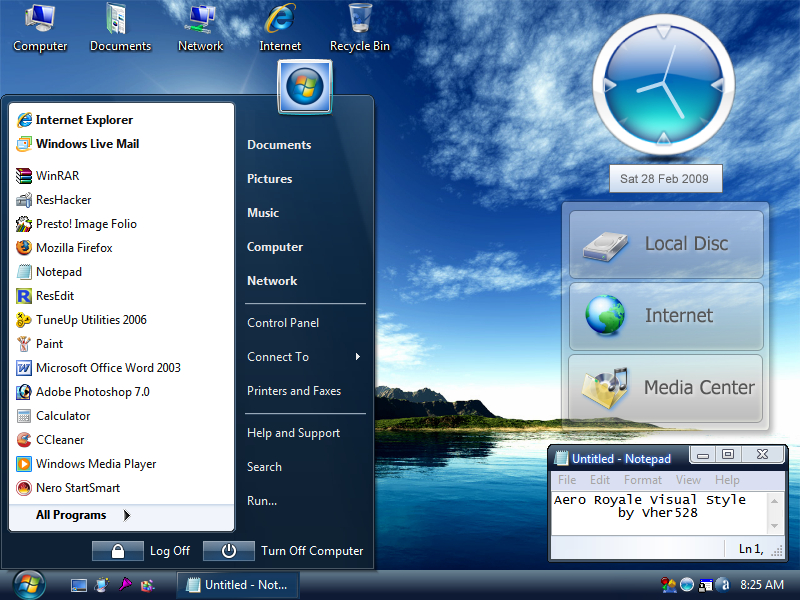This screenshot has height=600, width=800.
Task: Open the Notepad File menu
Action: coord(567,480)
